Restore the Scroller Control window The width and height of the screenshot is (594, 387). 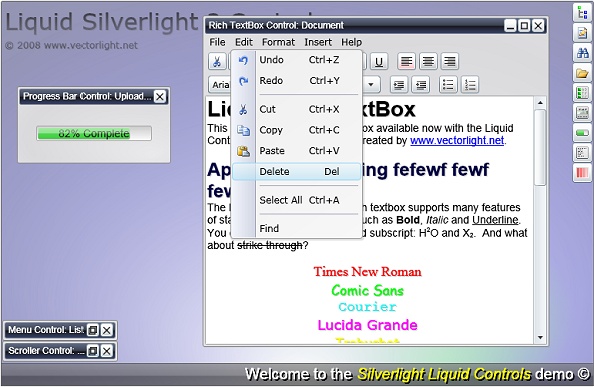[x=93, y=351]
